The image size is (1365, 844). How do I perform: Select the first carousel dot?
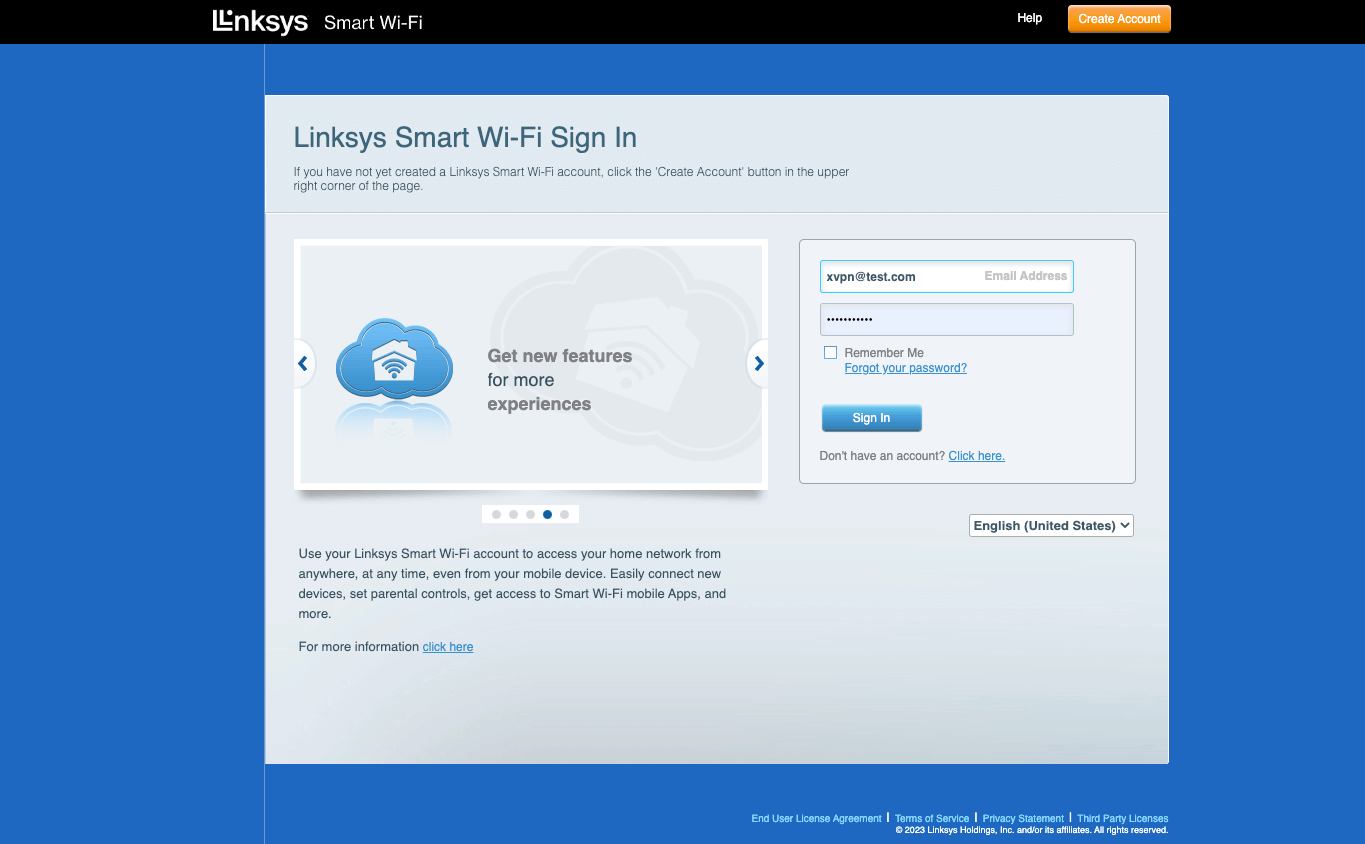(496, 514)
